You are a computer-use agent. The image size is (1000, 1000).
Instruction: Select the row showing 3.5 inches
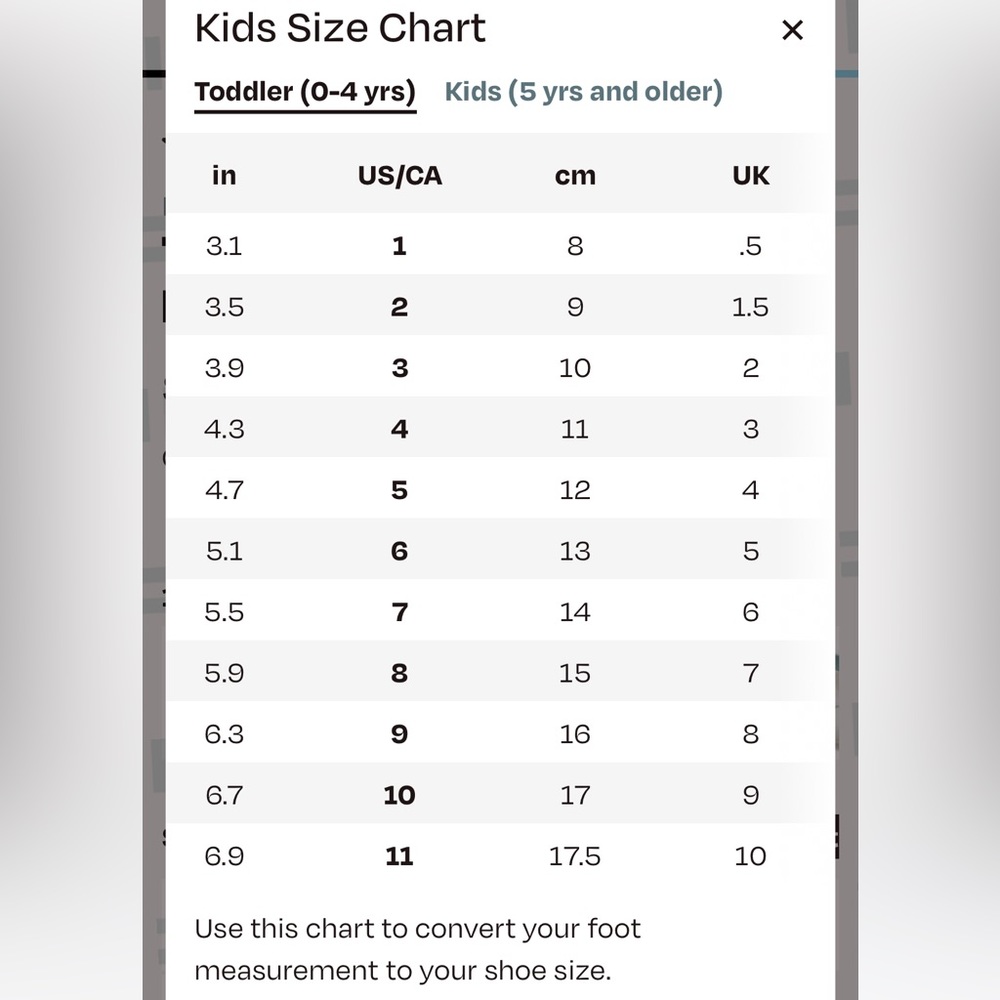(224, 307)
